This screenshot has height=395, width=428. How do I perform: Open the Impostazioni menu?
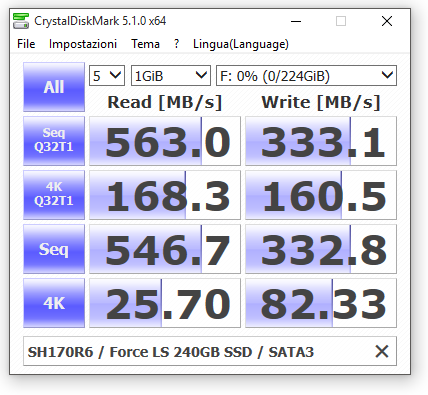click(83, 44)
